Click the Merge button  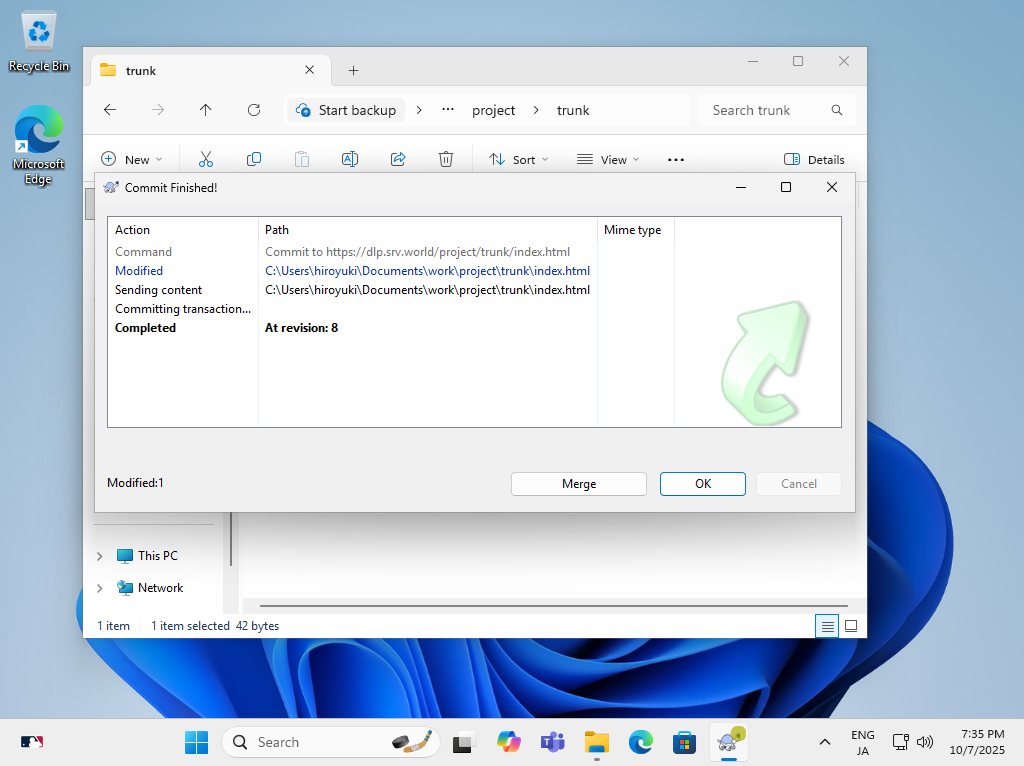[578, 484]
